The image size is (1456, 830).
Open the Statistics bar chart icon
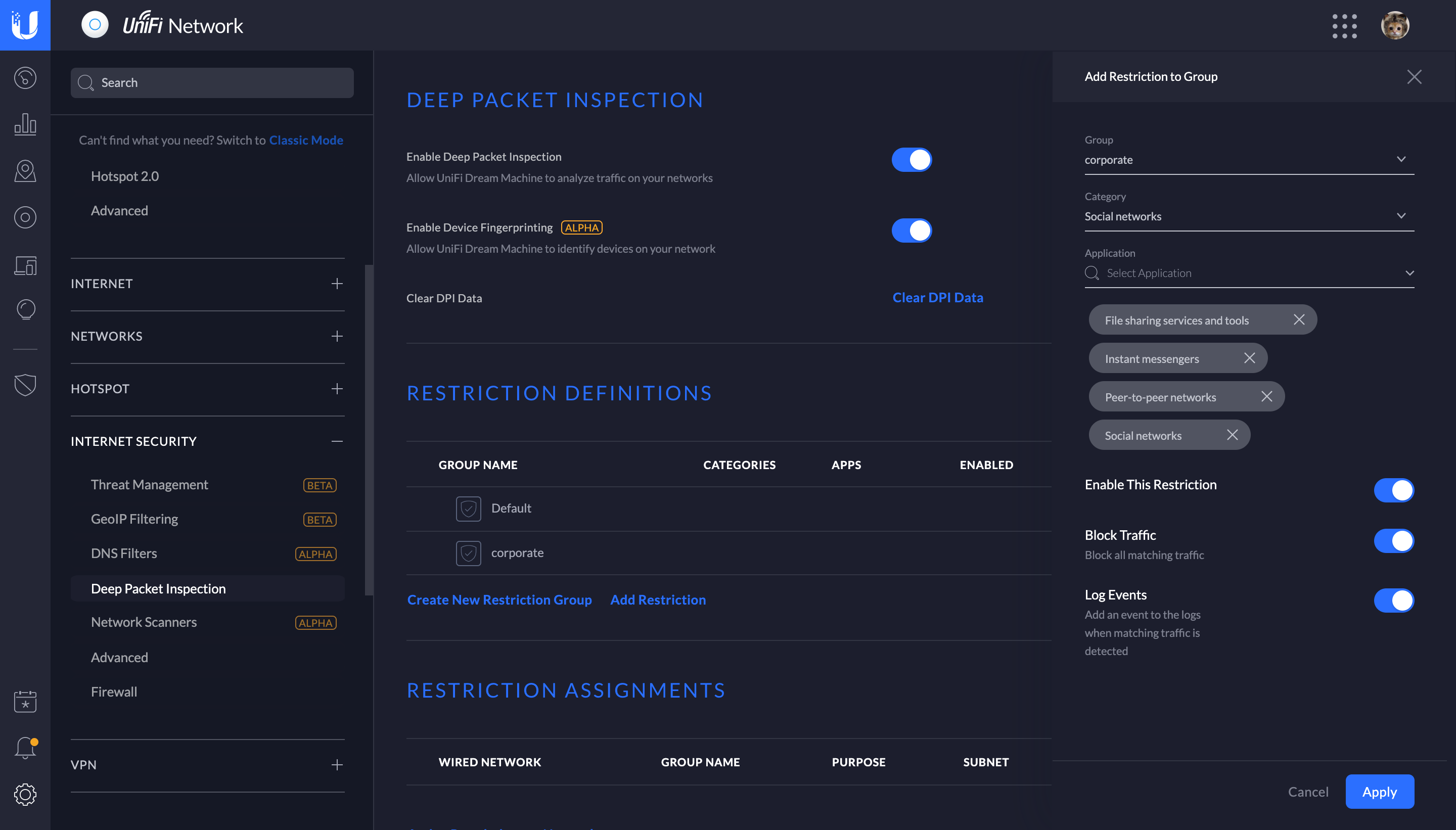25,124
